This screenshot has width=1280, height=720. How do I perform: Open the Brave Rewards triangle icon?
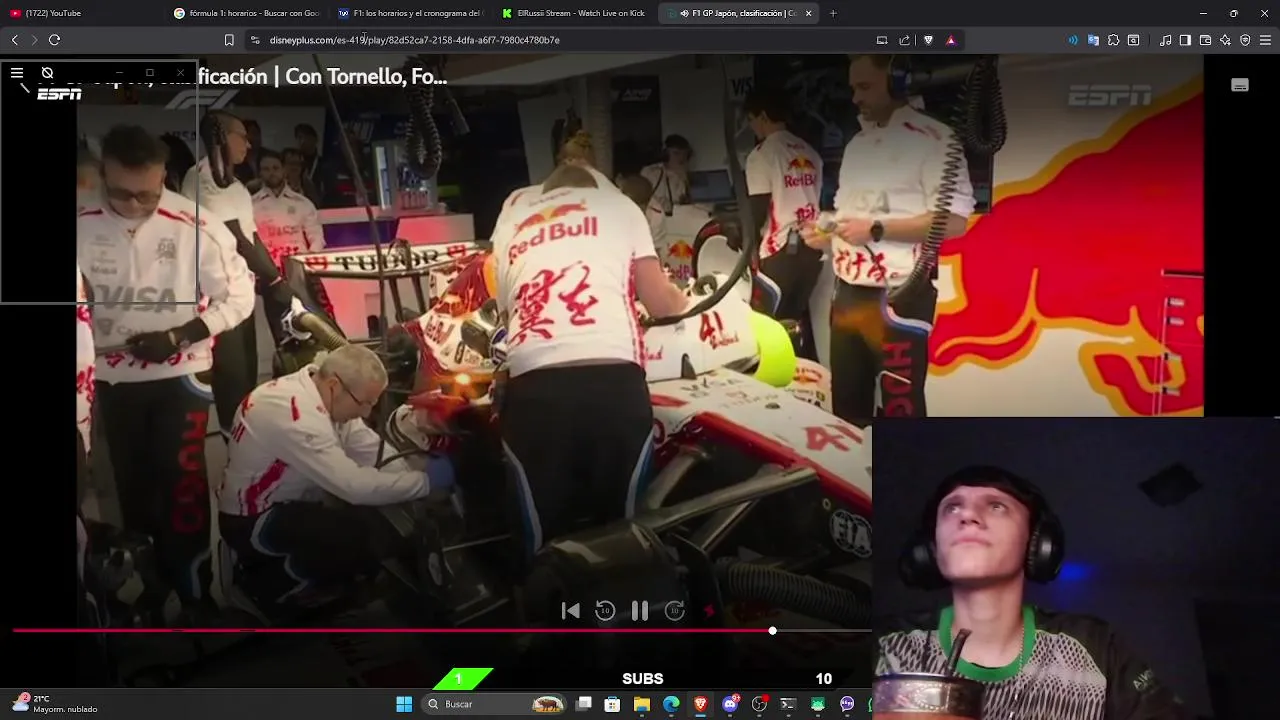950,40
